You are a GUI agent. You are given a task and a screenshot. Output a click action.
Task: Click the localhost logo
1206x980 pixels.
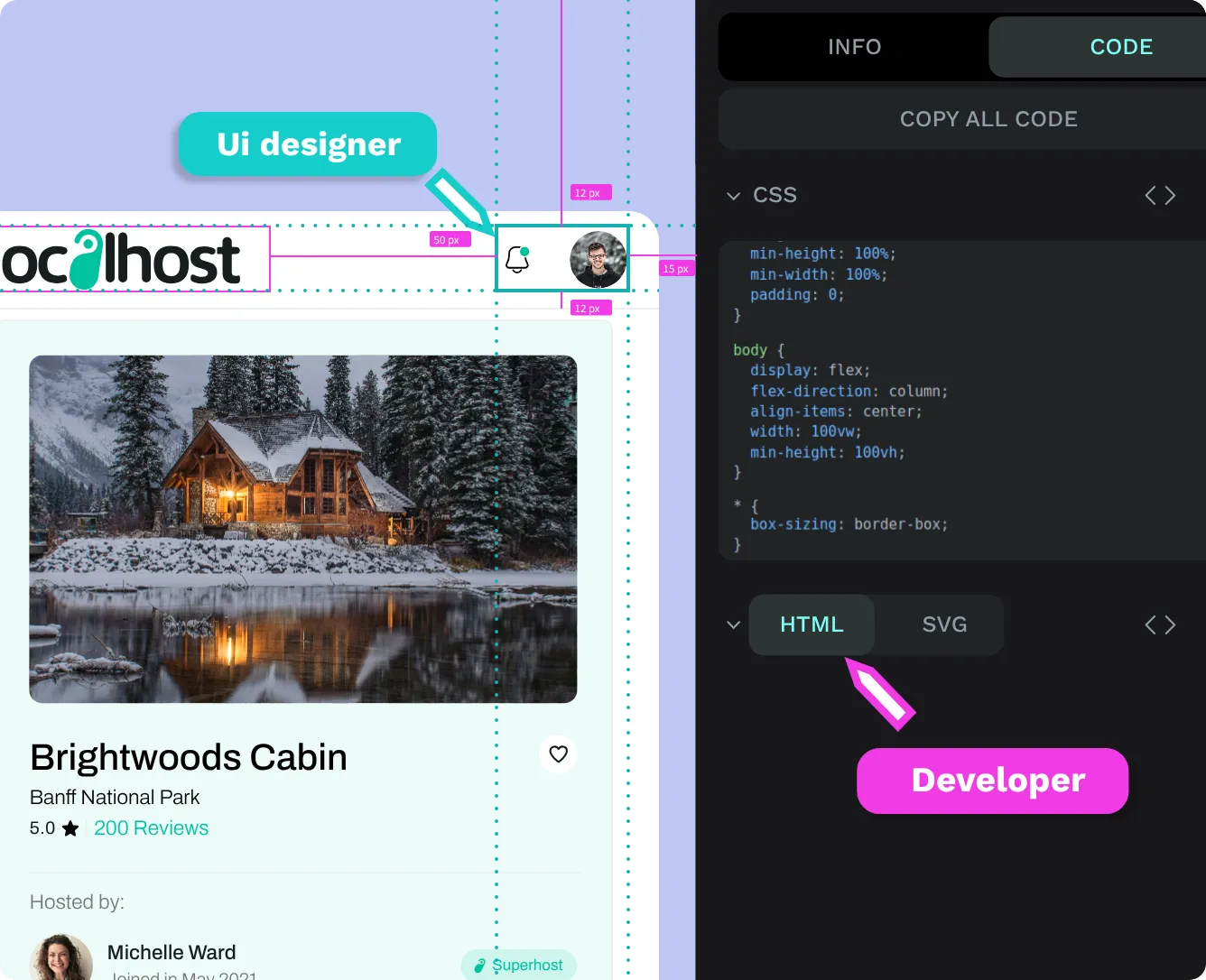pos(122,260)
